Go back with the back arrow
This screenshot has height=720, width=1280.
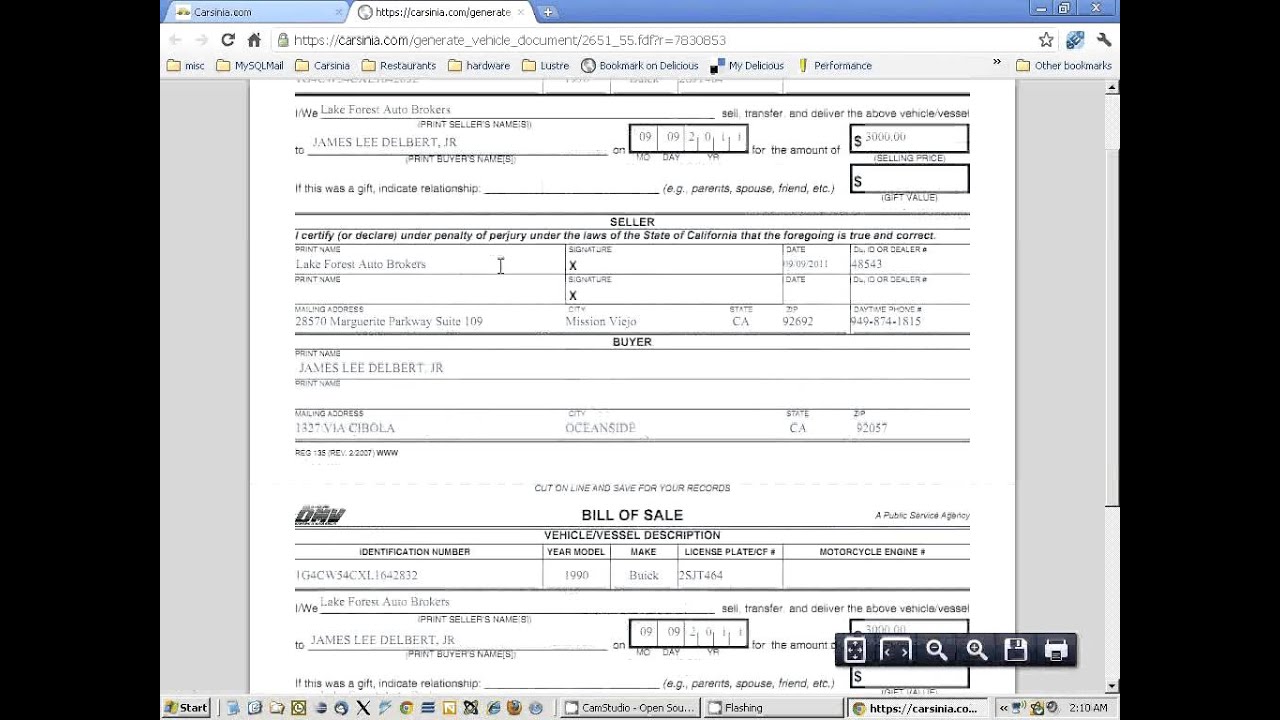pos(176,40)
